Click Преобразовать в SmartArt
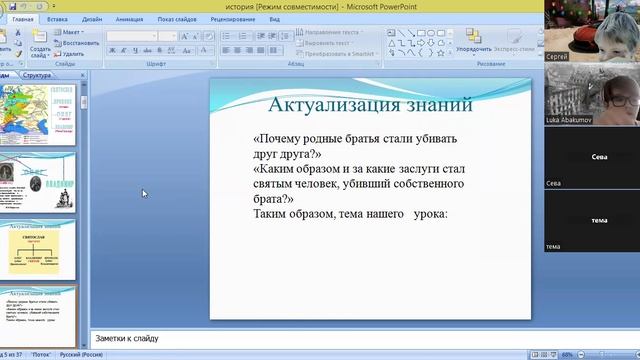This screenshot has width=640, height=360. click(337, 53)
